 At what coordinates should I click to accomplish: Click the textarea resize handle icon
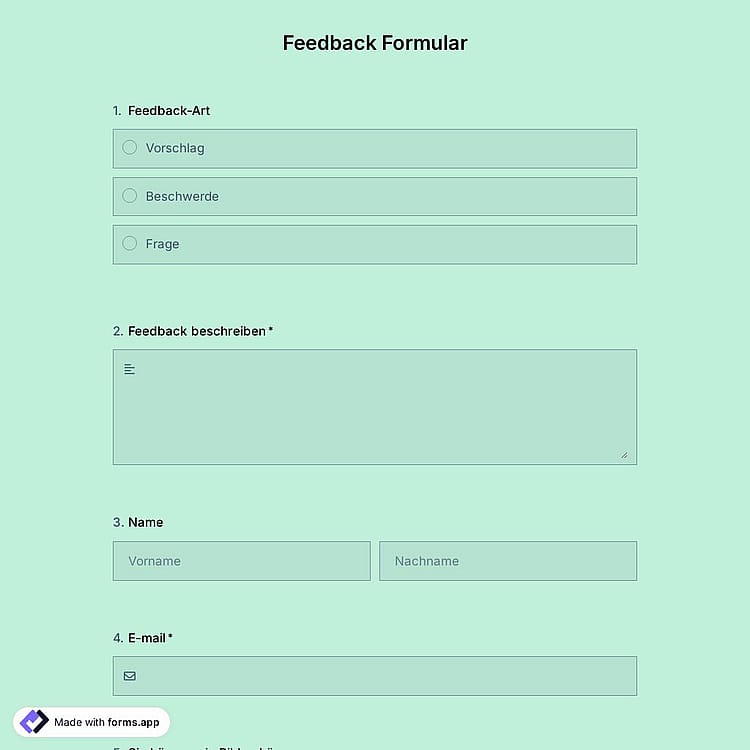click(625, 455)
